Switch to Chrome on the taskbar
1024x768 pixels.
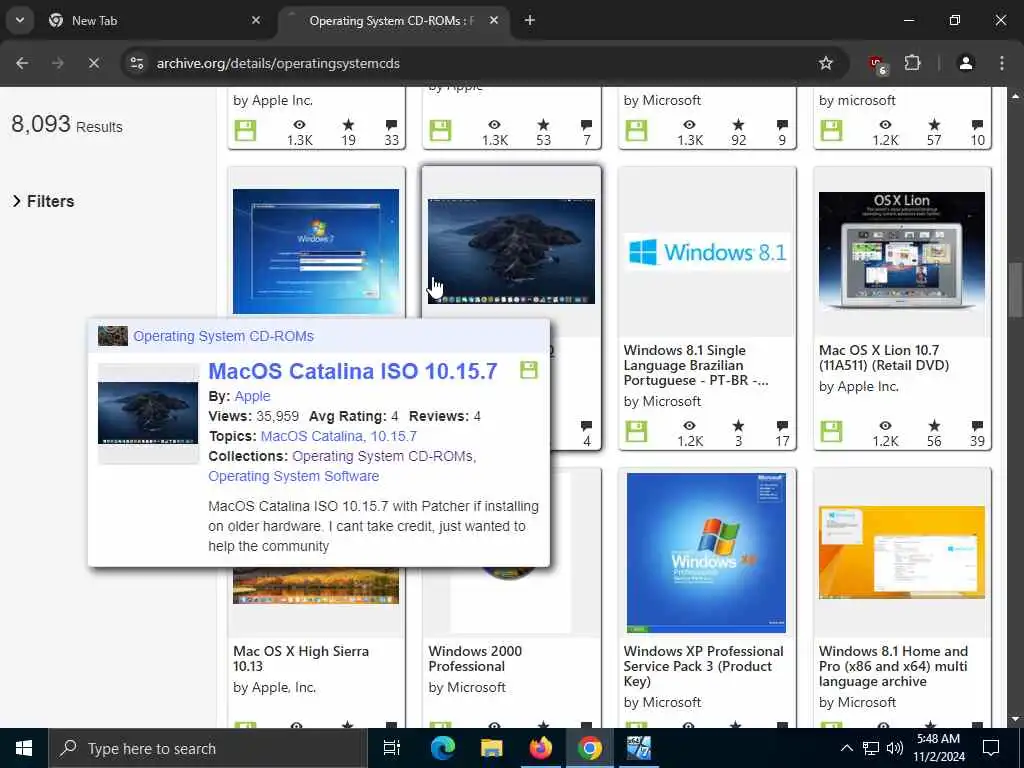[589, 748]
